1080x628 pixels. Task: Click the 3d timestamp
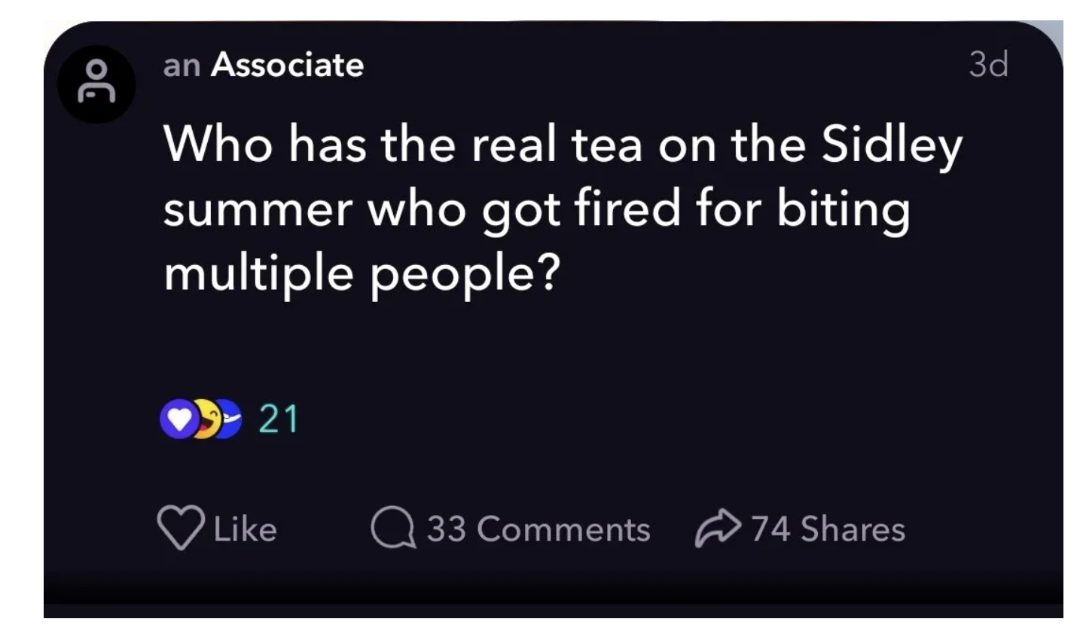coord(988,66)
